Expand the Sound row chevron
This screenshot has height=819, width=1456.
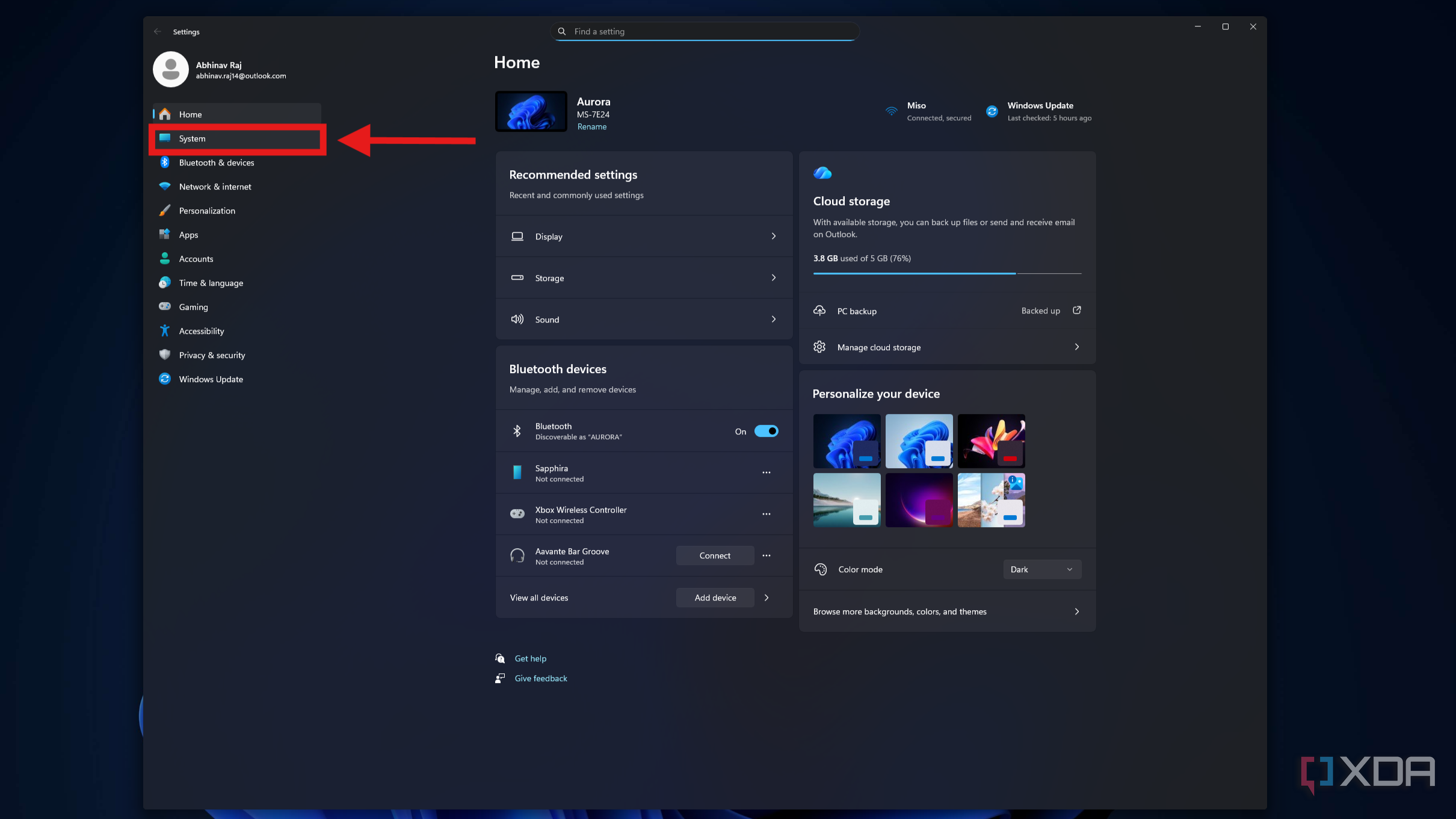click(x=774, y=319)
